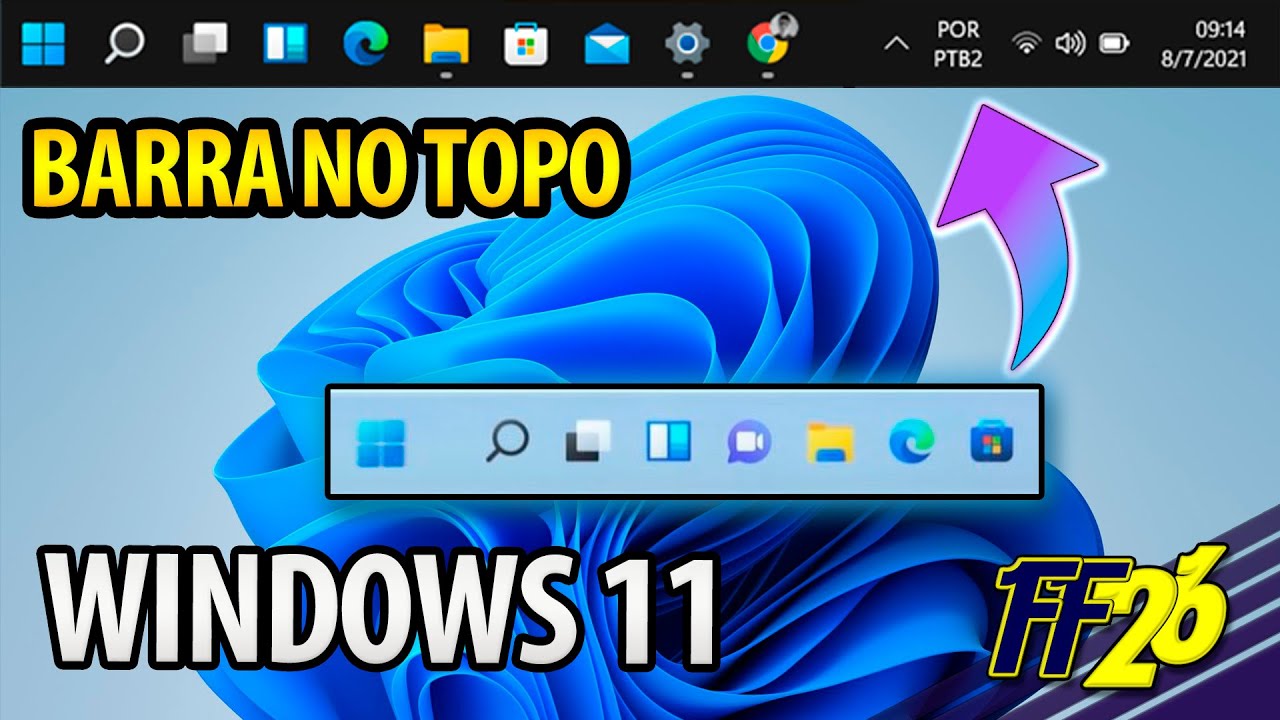Check the battery tray icon
1280x720 pixels.
pyautogui.click(x=1114, y=44)
